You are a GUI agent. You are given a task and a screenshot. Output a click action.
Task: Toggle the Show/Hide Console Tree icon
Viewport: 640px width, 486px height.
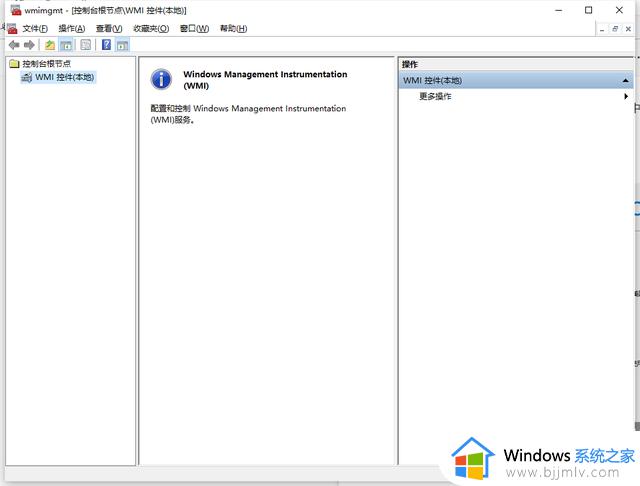coord(66,45)
